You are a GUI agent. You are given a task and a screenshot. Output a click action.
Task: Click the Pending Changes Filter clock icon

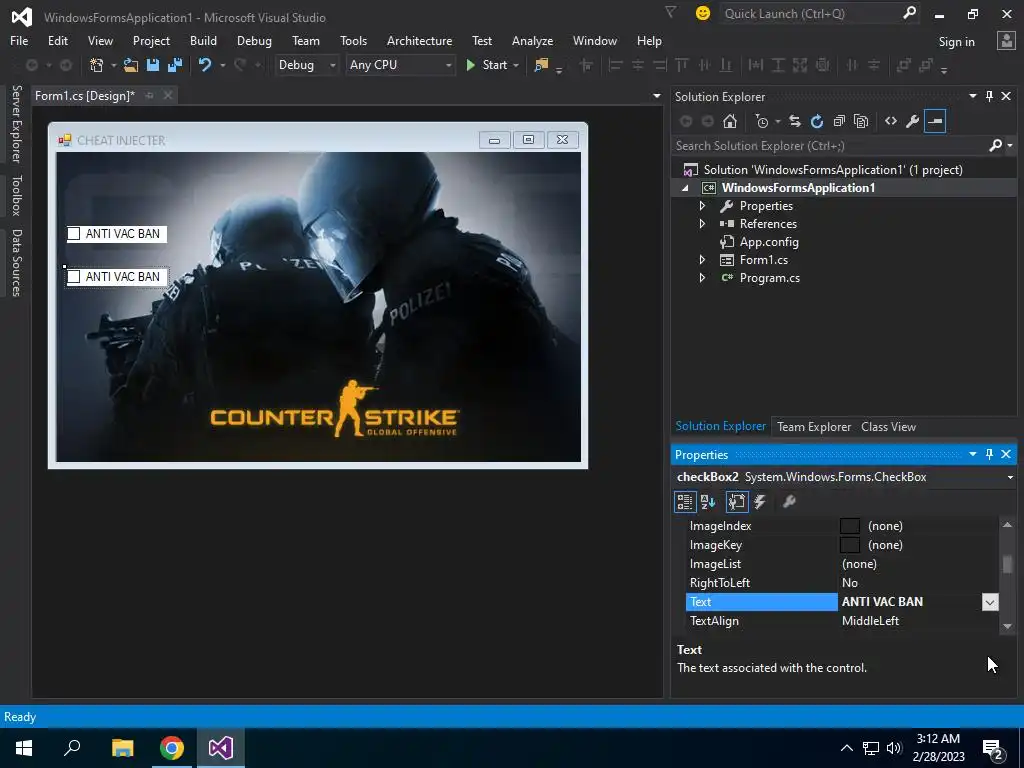pyautogui.click(x=761, y=121)
